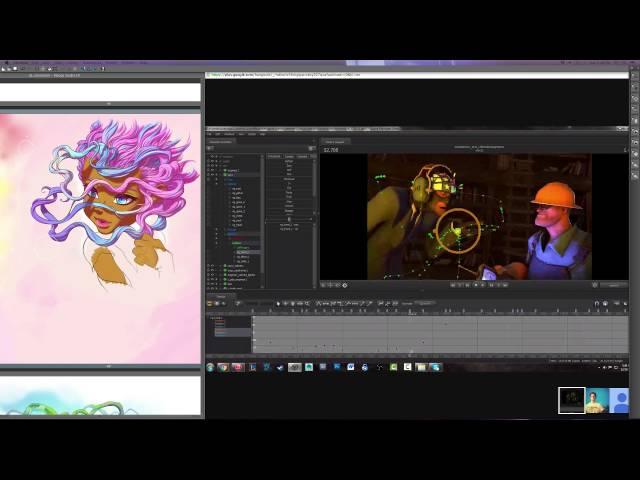
Task: Click the filter icon right of animation set search
Action: coord(312,148)
